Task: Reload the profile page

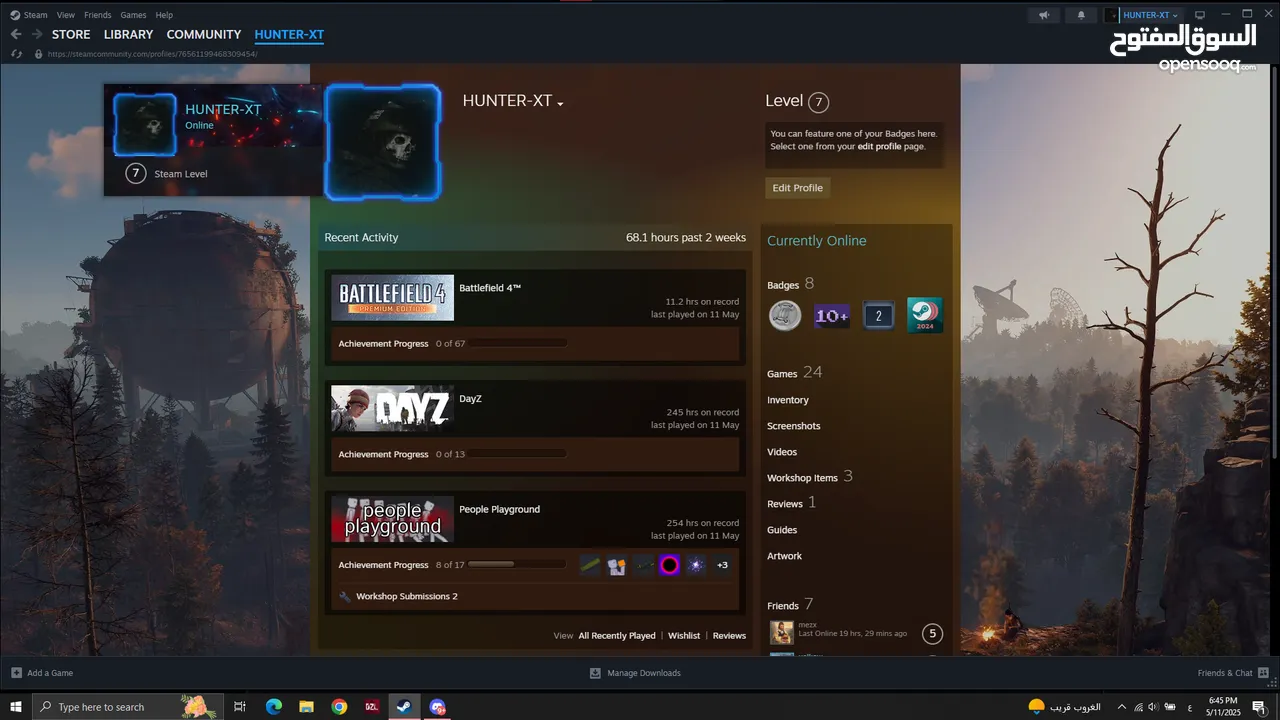Action: pos(16,54)
